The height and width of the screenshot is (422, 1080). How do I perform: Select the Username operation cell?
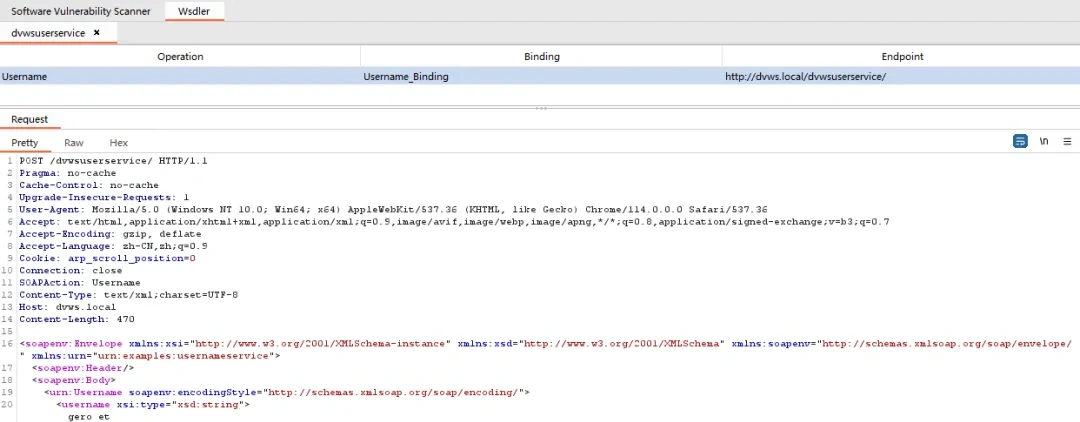[x=180, y=76]
